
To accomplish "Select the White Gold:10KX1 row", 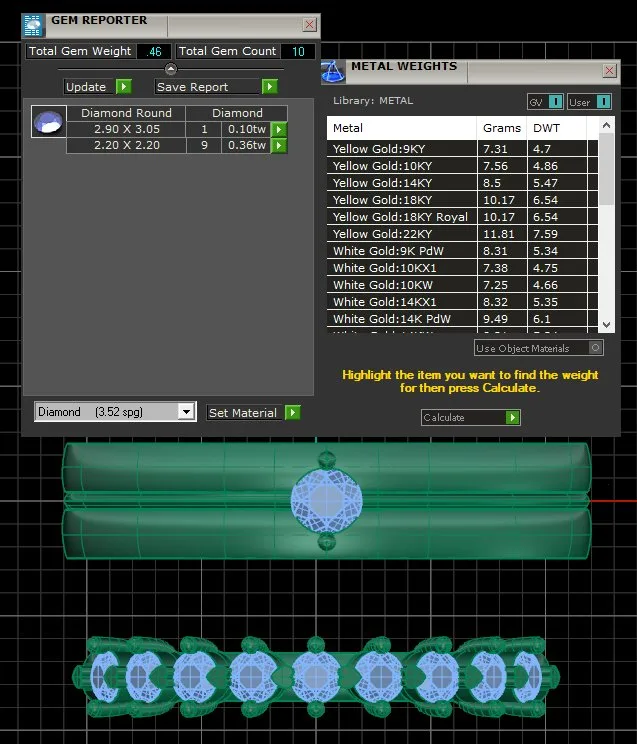I will point(462,268).
